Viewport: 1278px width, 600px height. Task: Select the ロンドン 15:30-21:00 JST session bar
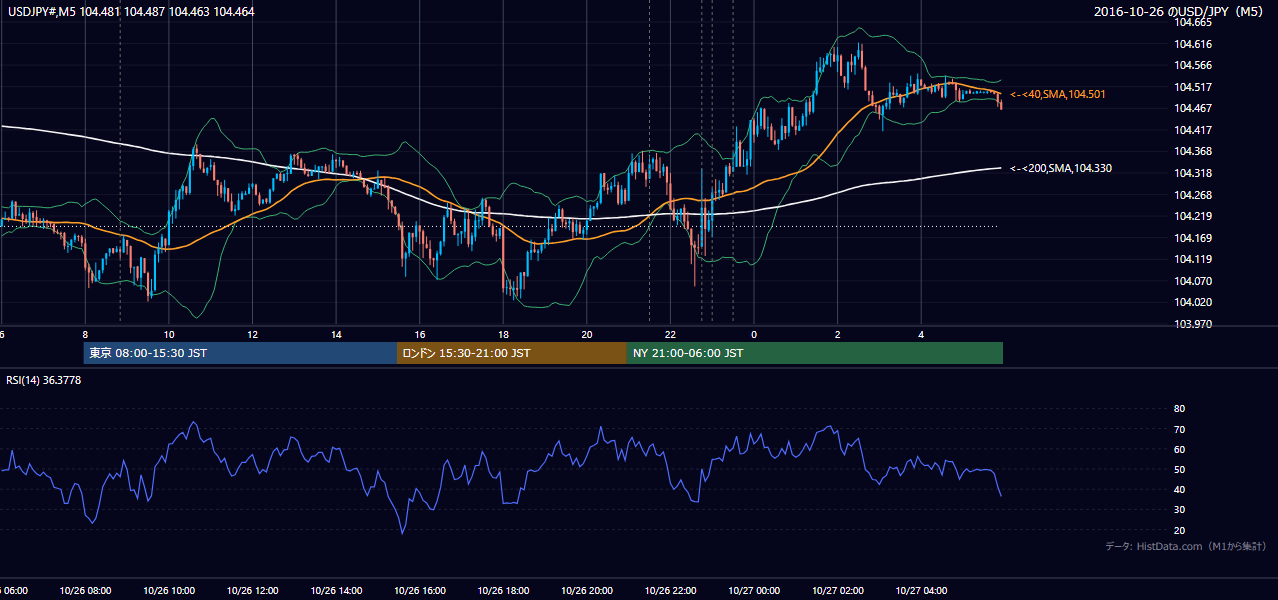tap(512, 353)
